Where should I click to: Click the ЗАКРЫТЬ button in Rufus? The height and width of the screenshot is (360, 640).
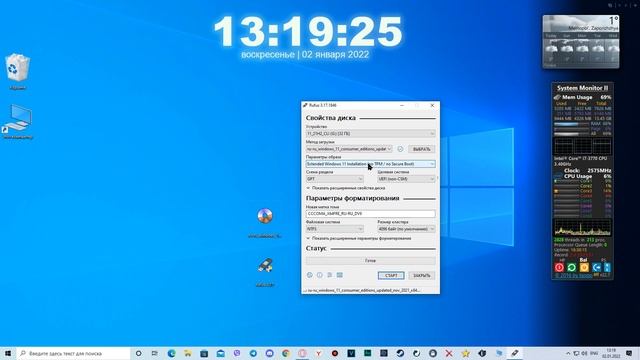pyautogui.click(x=422, y=276)
